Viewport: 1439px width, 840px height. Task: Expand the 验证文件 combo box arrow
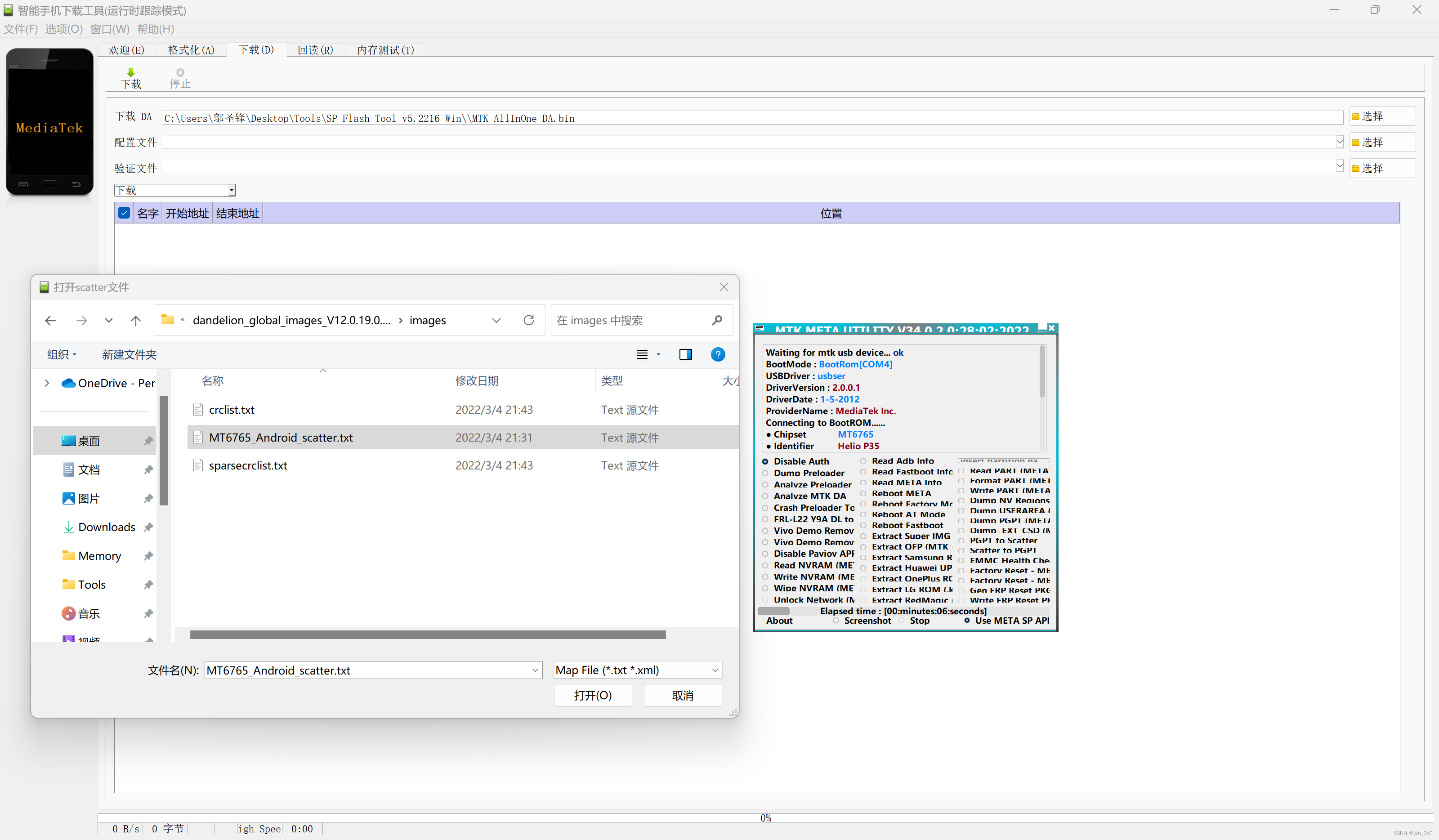(x=1339, y=166)
